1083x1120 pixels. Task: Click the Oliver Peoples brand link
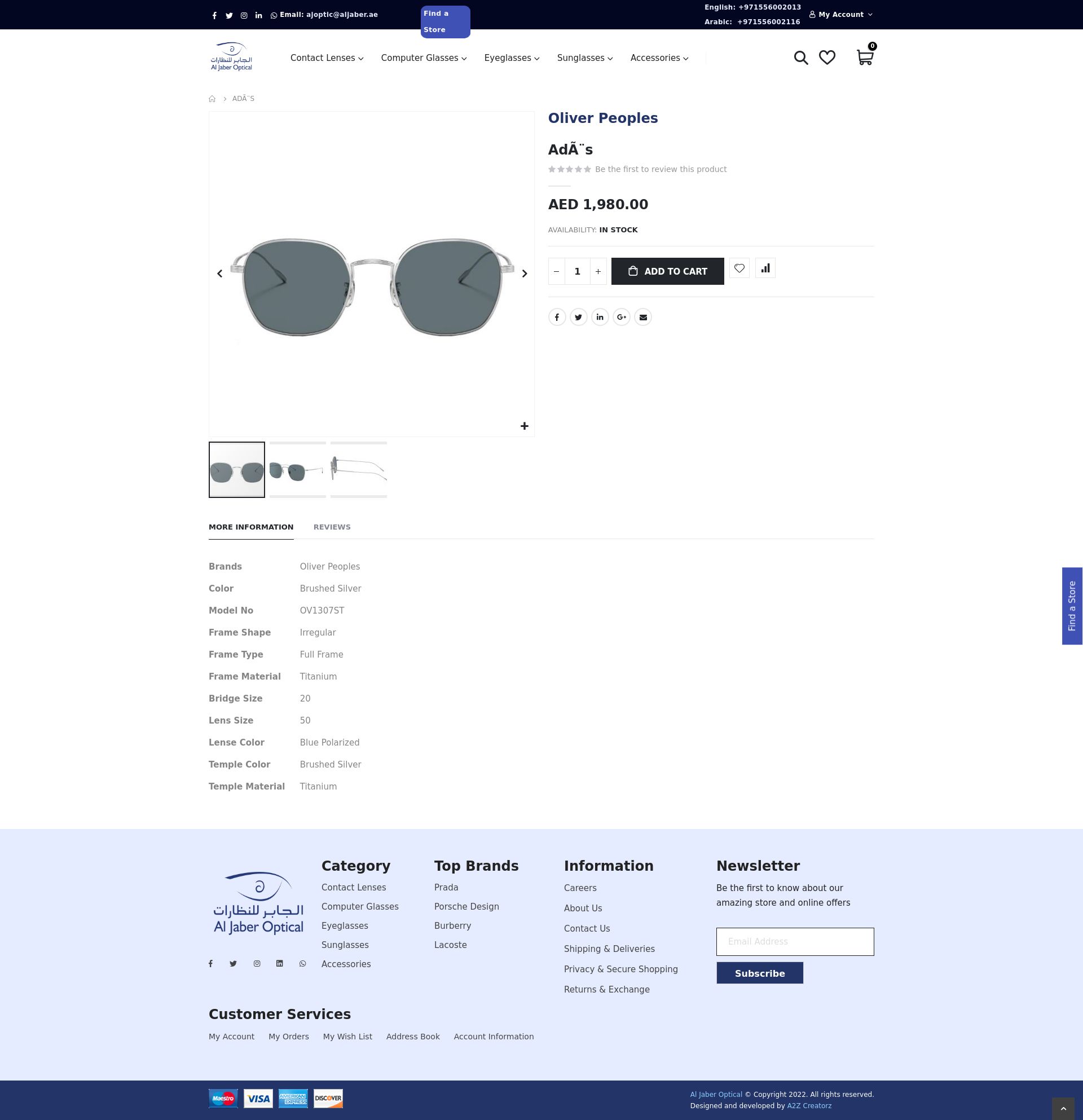[603, 118]
